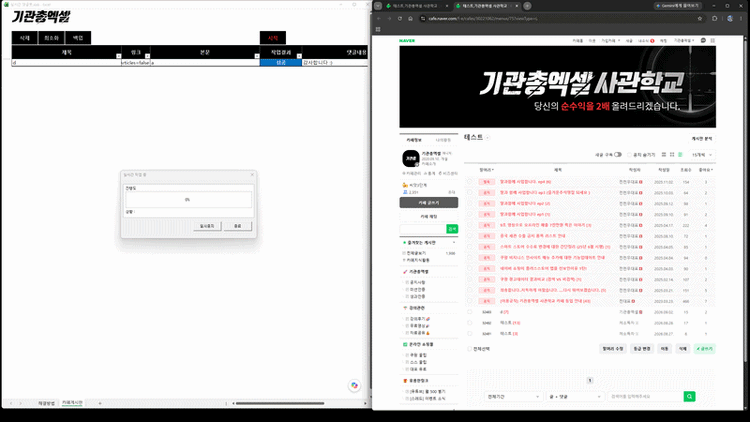Open the Chrome extensions puzzle icon

click(x=715, y=19)
